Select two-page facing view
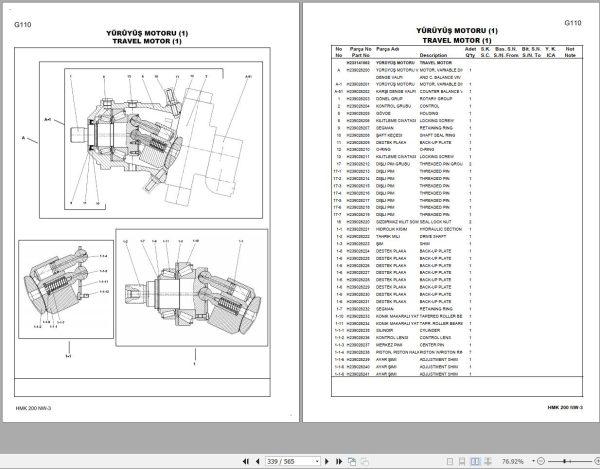This screenshot has width=600, height=469. (x=475, y=461)
